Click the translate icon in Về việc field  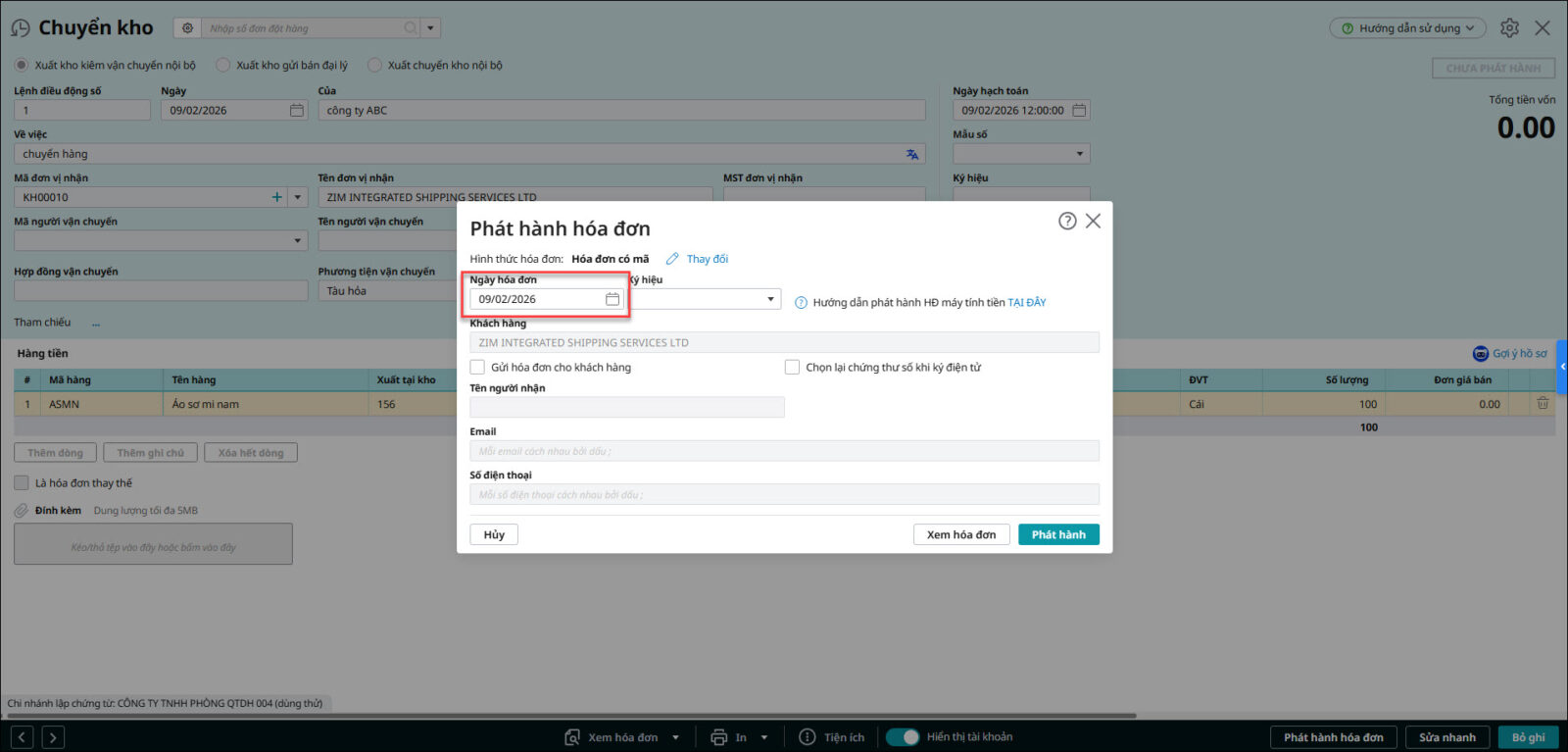[912, 154]
